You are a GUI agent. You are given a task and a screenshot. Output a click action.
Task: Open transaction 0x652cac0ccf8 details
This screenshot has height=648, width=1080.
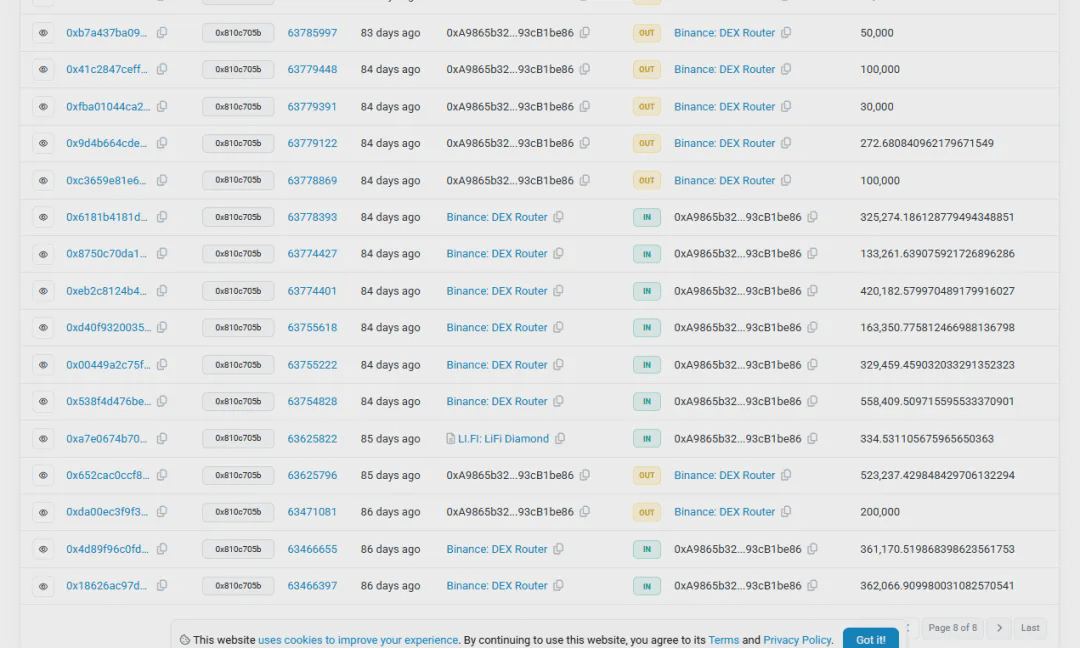[107, 475]
